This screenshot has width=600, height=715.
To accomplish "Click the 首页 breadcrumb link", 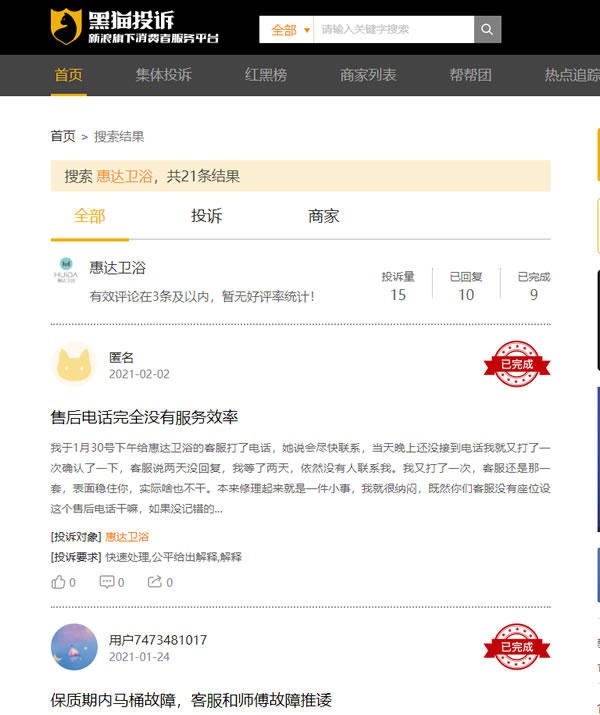I will point(63,136).
